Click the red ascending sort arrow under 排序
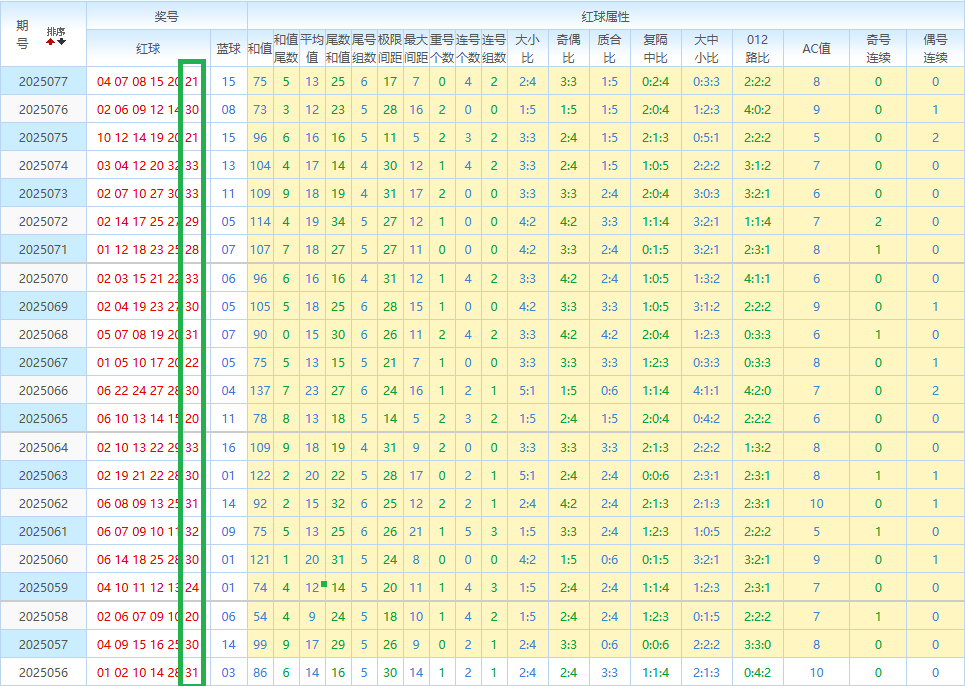 click(50, 42)
